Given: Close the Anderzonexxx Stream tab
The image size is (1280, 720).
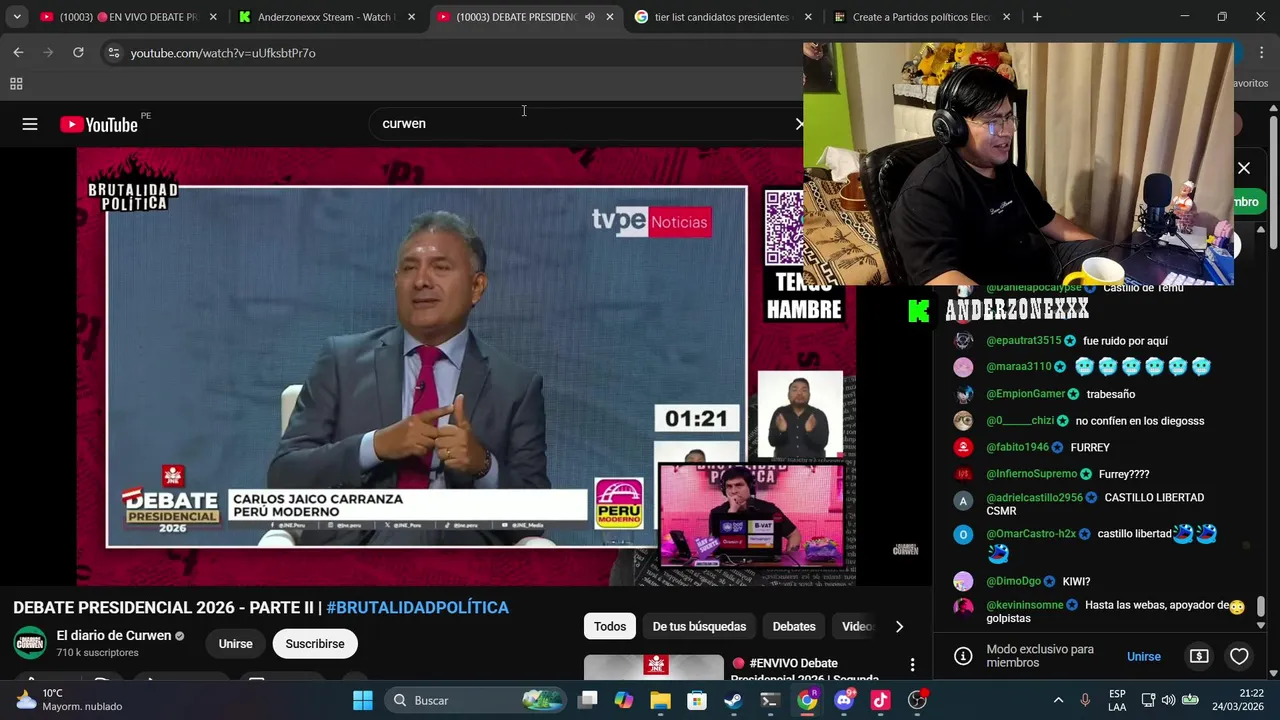Looking at the screenshot, I should (x=411, y=17).
